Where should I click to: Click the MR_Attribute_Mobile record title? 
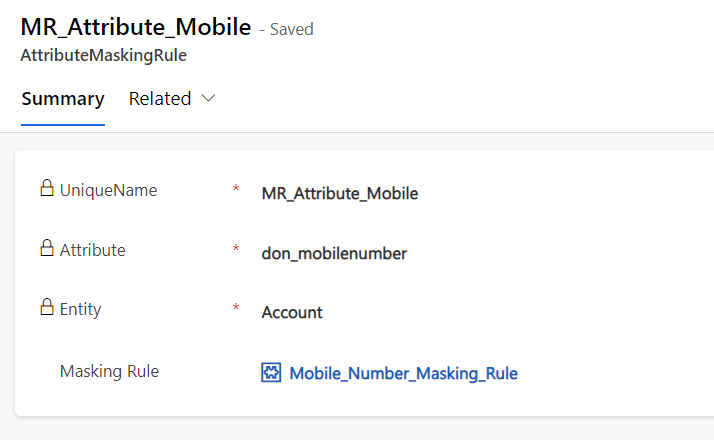pos(135,27)
